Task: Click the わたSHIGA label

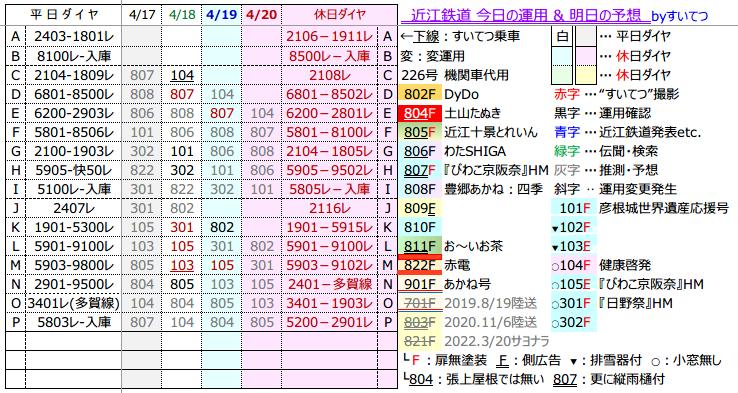Action: click(x=475, y=151)
